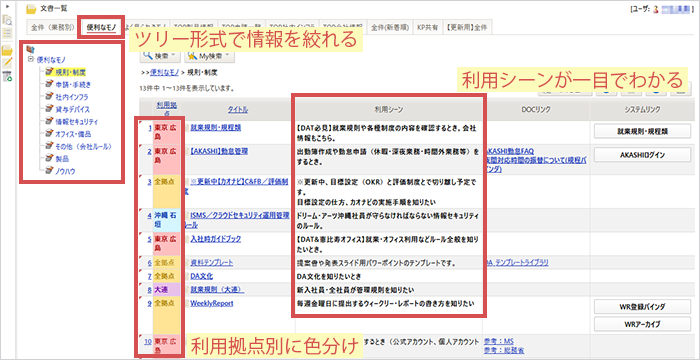The width and height of the screenshot is (700, 360).
Task: Collapse the 便利なモノ tree node
Action: pos(30,59)
